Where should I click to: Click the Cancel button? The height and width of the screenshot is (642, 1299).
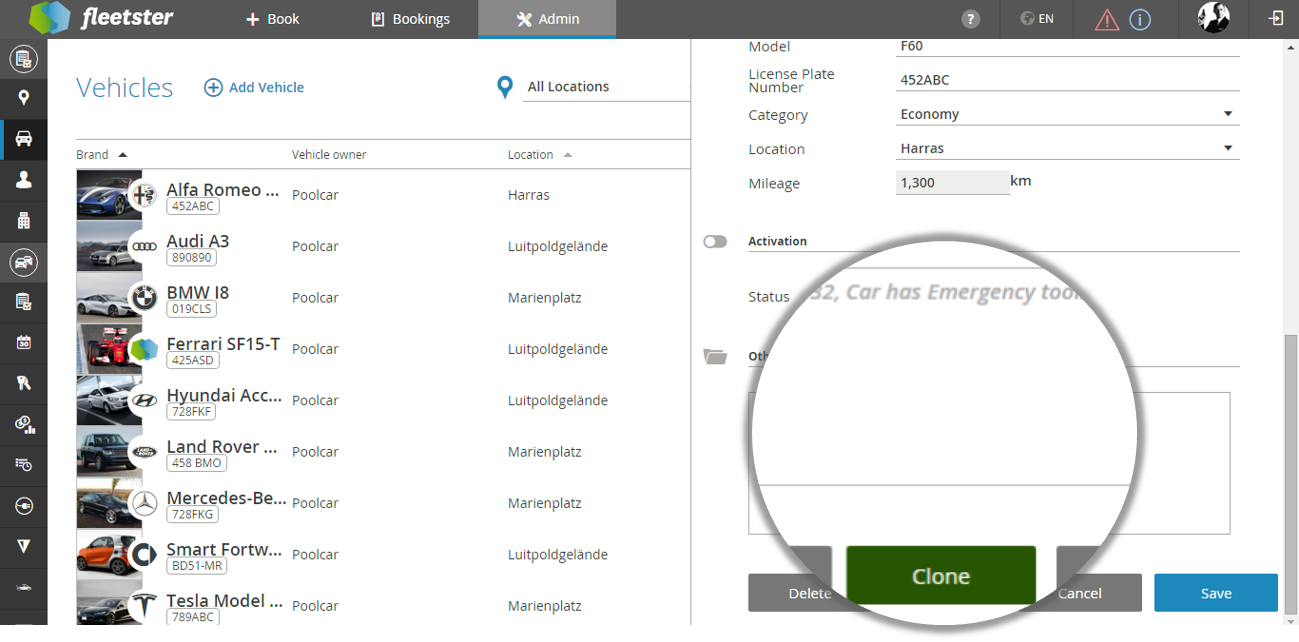pyautogui.click(x=1099, y=593)
